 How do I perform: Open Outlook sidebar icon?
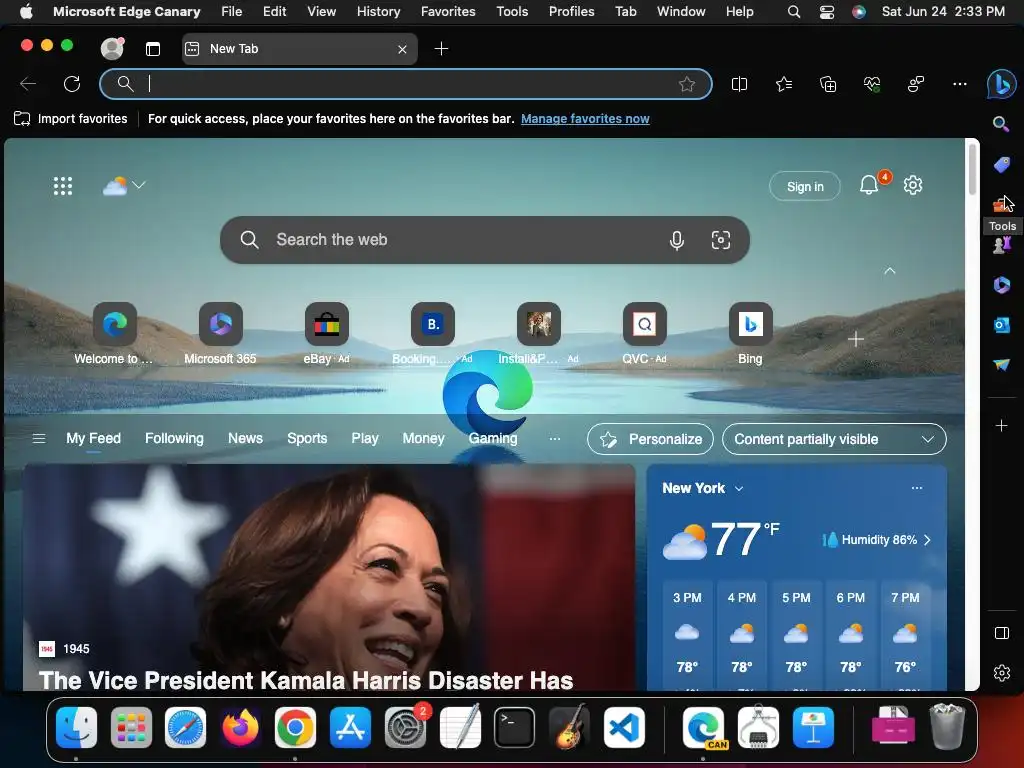point(1001,325)
